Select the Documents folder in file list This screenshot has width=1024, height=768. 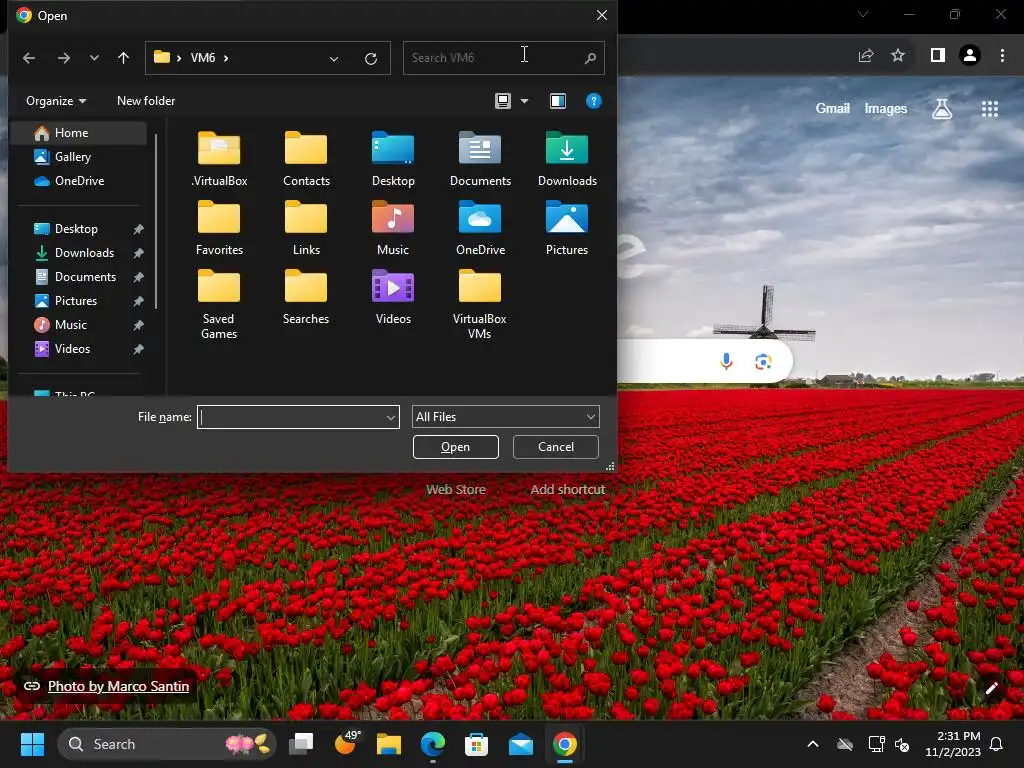480,159
